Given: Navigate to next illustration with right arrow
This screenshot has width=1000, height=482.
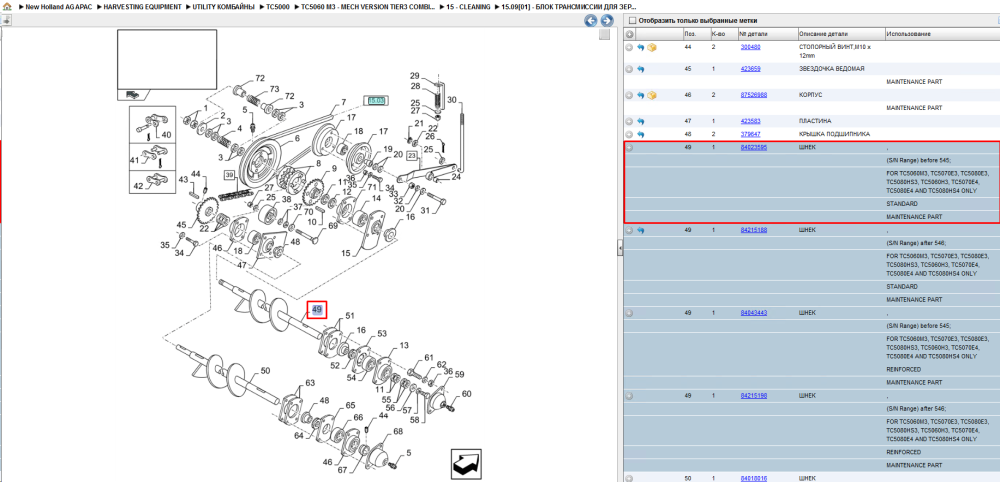Looking at the screenshot, I should click(607, 20).
